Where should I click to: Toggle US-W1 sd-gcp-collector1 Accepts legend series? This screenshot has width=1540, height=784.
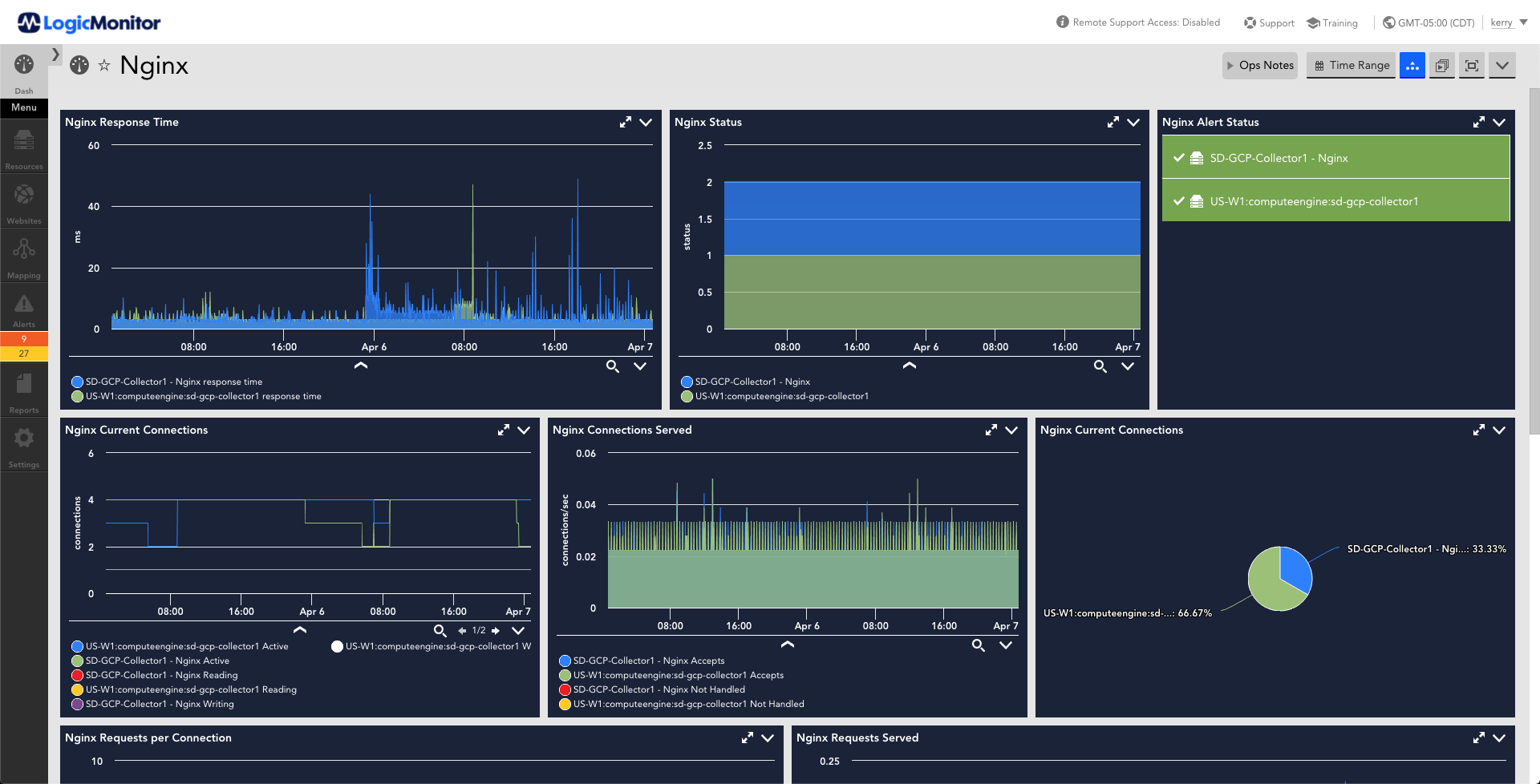[671, 675]
